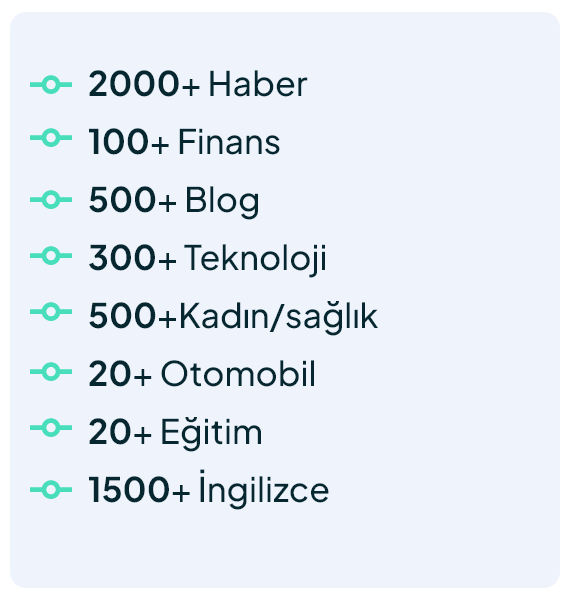Image resolution: width=570 pixels, height=614 pixels.
Task: Open the Haber category text
Action: coord(258,84)
